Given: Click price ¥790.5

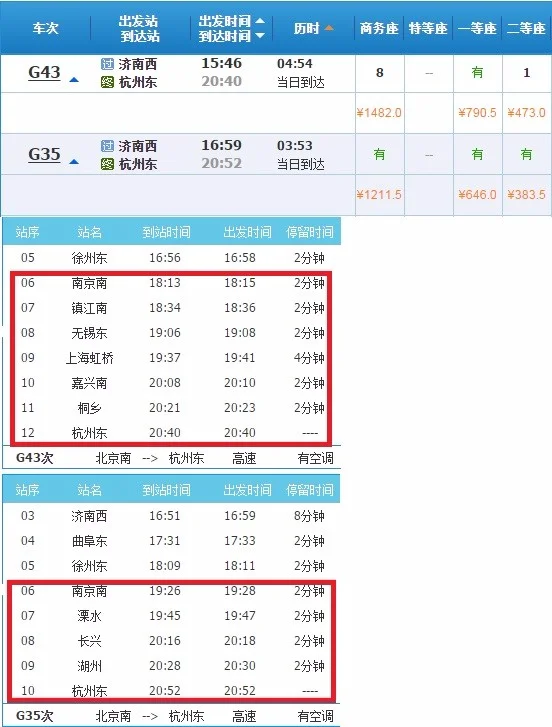Looking at the screenshot, I should pyautogui.click(x=477, y=113).
